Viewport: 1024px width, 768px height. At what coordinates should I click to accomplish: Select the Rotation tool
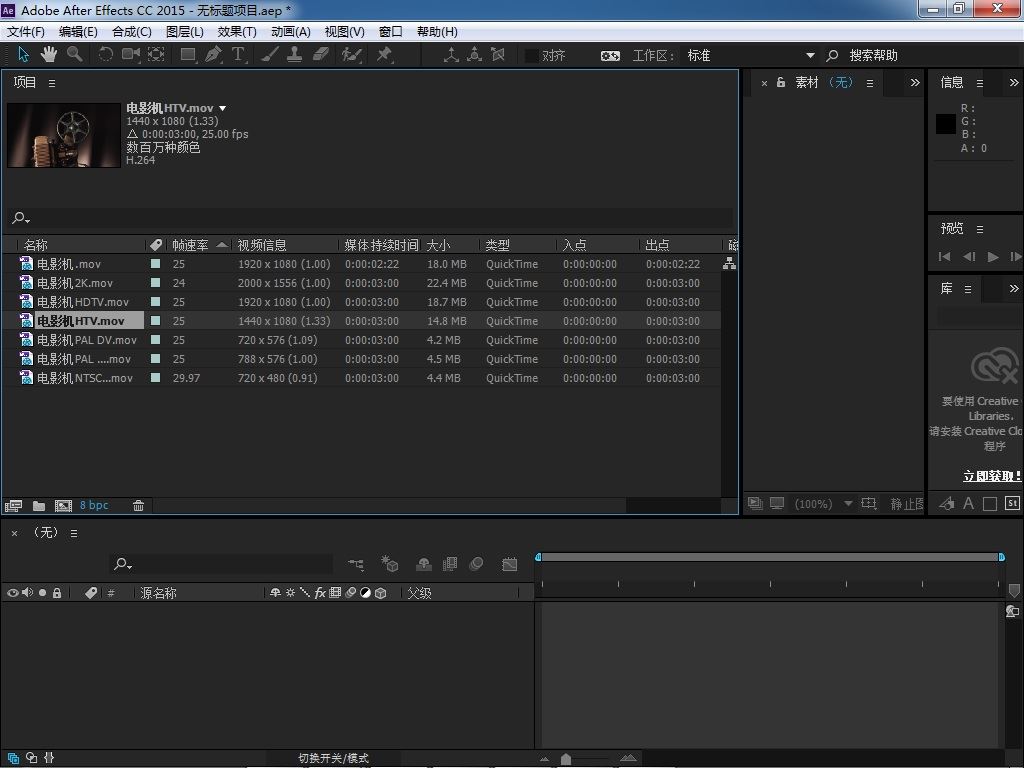pyautogui.click(x=105, y=55)
